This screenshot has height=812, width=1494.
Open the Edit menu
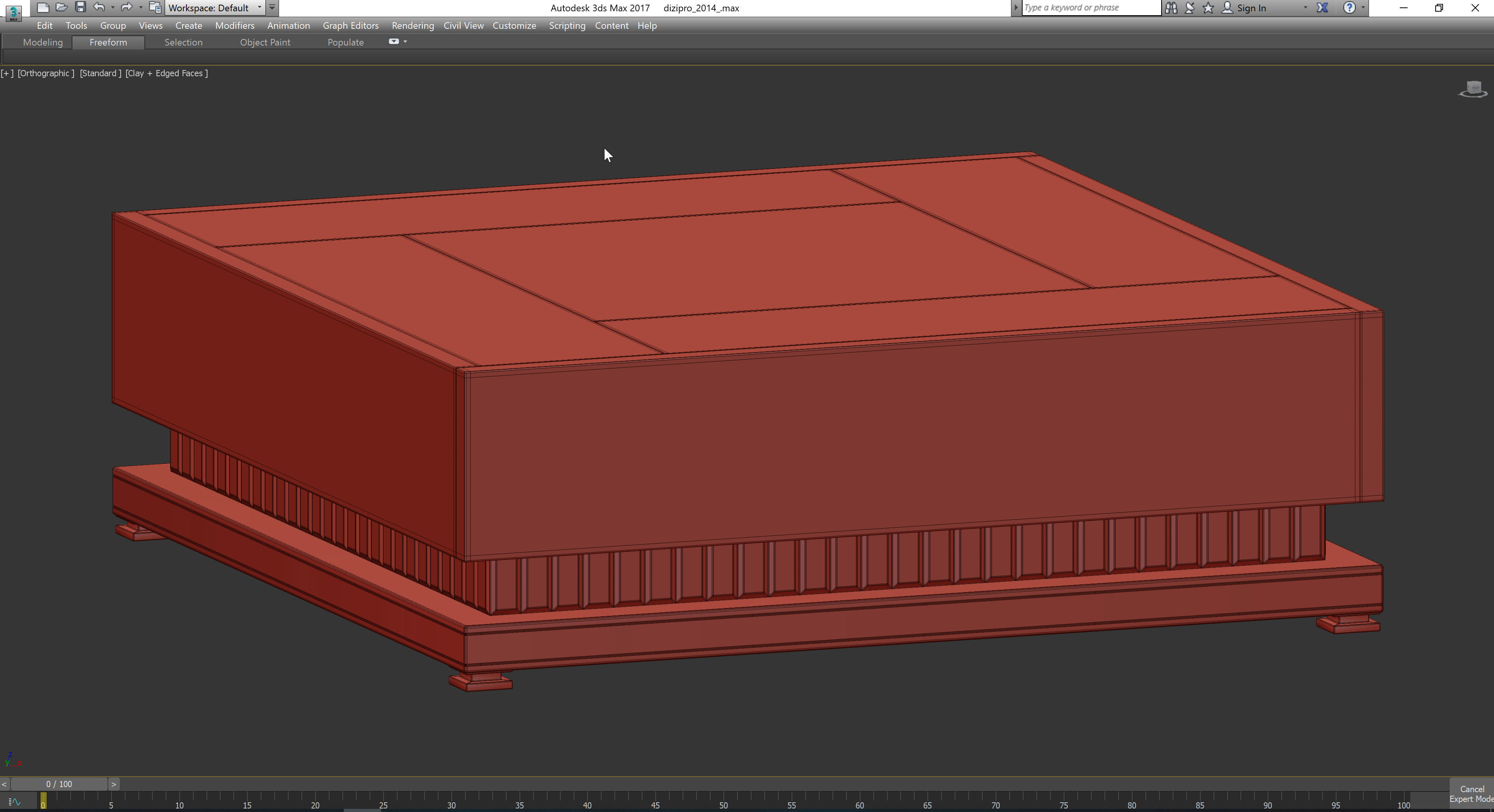45,26
